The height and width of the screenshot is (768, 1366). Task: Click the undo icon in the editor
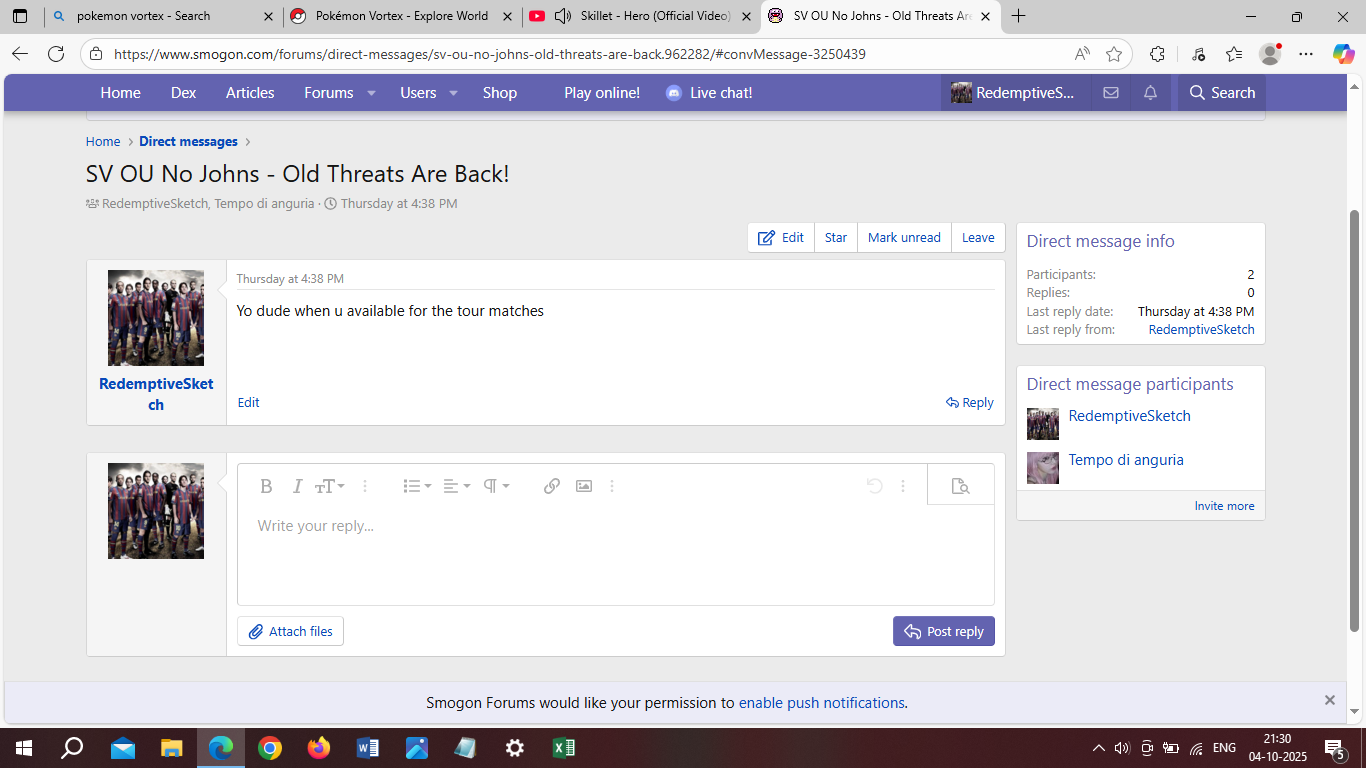[x=874, y=486]
